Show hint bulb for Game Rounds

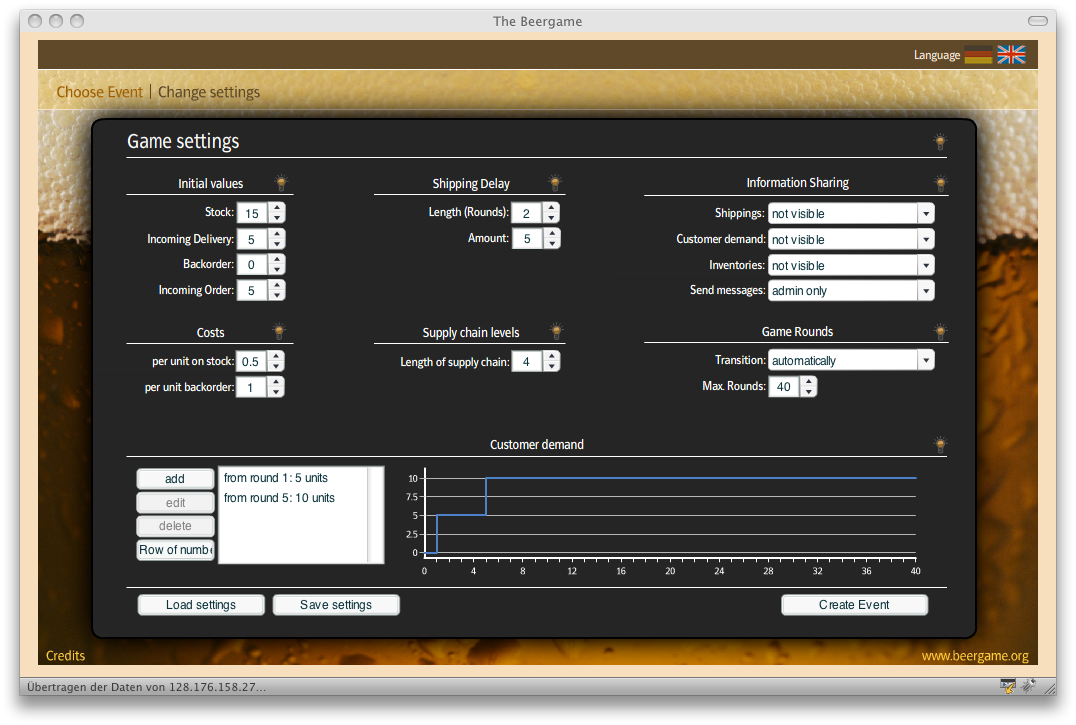pyautogui.click(x=940, y=332)
